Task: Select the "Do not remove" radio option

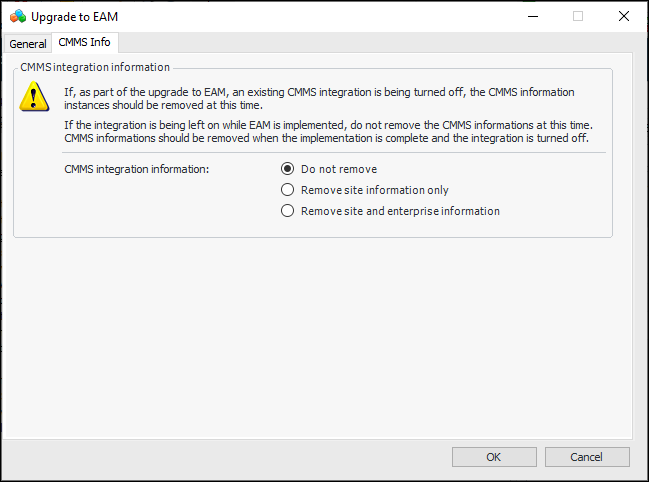Action: 288,169
